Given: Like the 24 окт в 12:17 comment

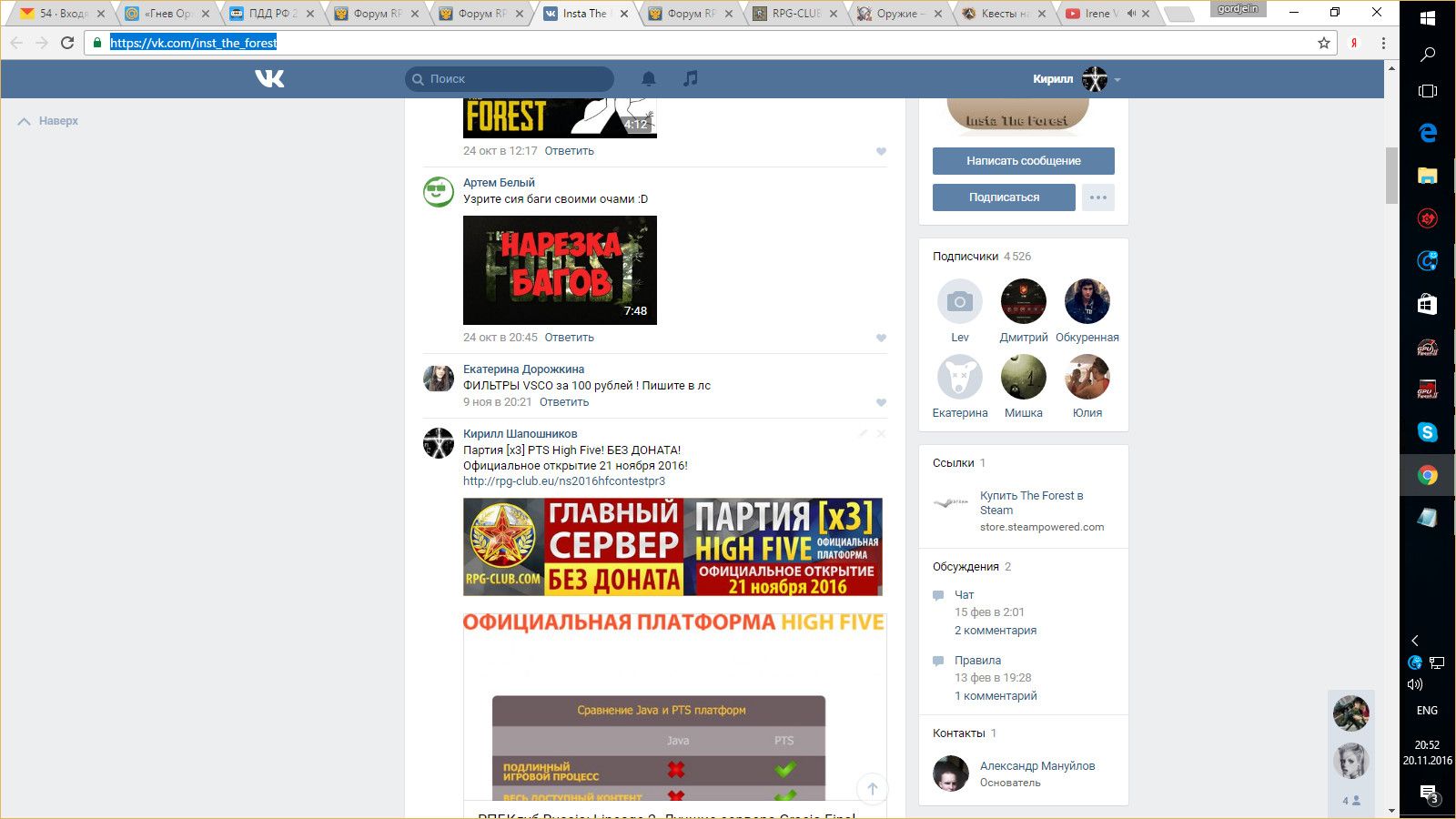Looking at the screenshot, I should 881,152.
